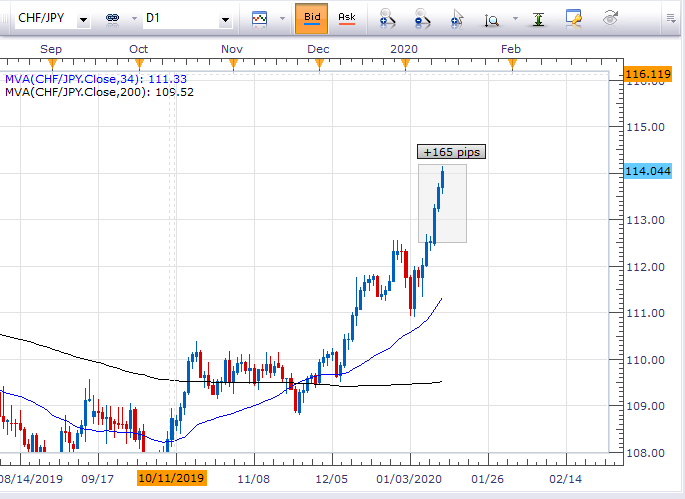Open the chart type selector icon

click(x=260, y=18)
